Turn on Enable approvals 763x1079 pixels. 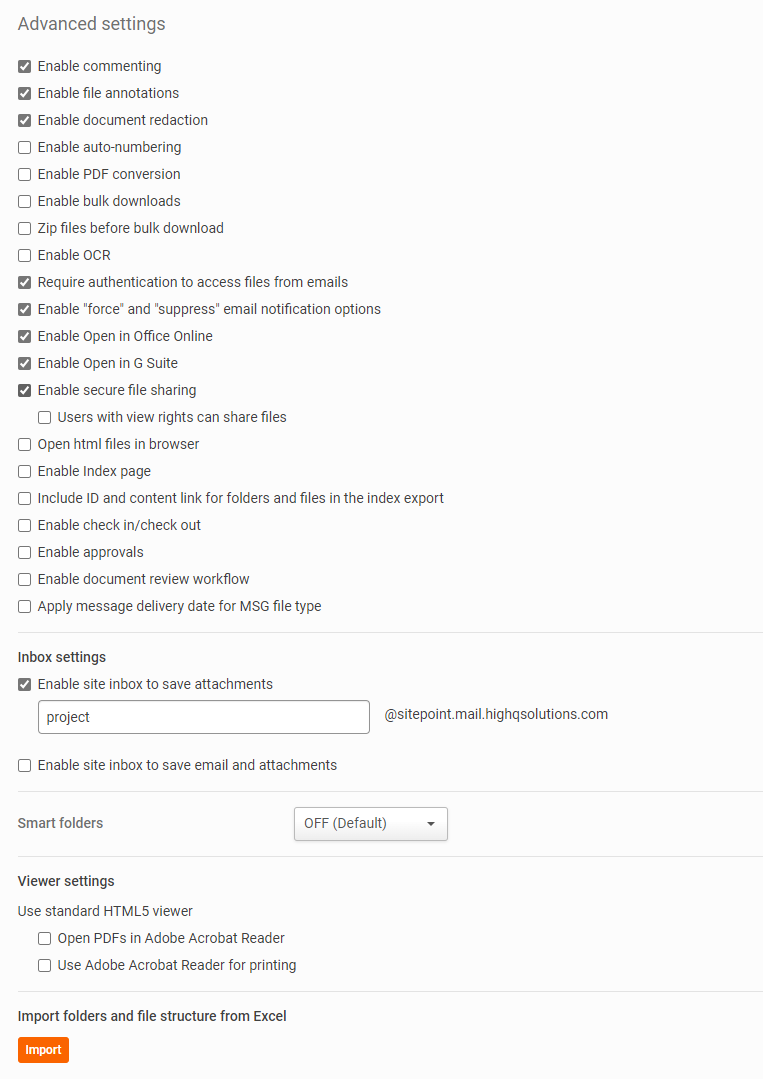[x=25, y=553]
